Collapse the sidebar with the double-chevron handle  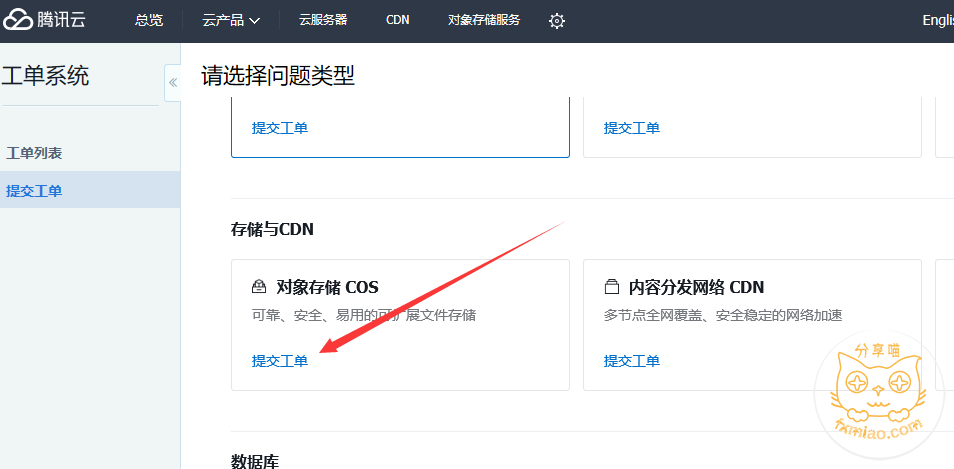point(173,83)
